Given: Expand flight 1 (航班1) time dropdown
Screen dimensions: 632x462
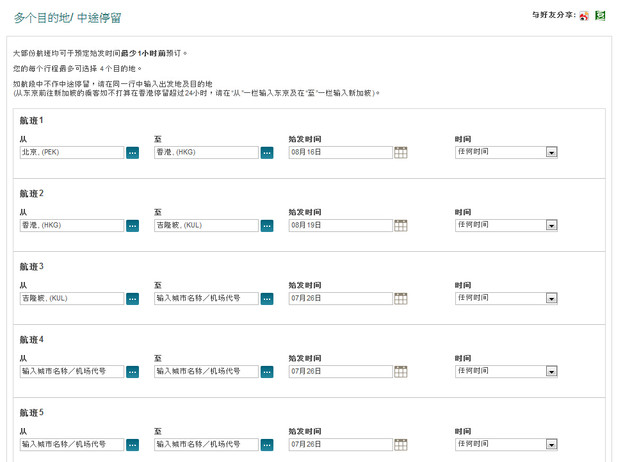Looking at the screenshot, I should pyautogui.click(x=551, y=153).
